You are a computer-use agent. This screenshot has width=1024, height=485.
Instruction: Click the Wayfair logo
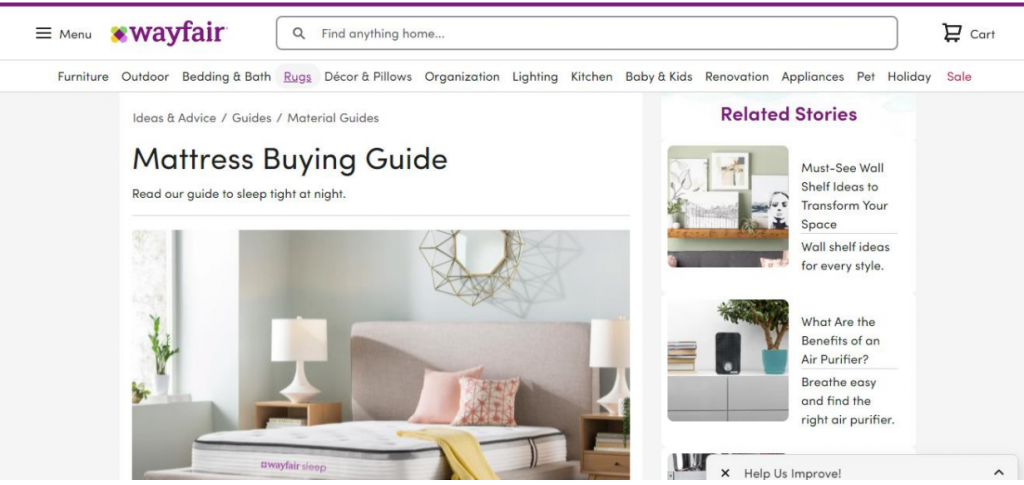(168, 33)
